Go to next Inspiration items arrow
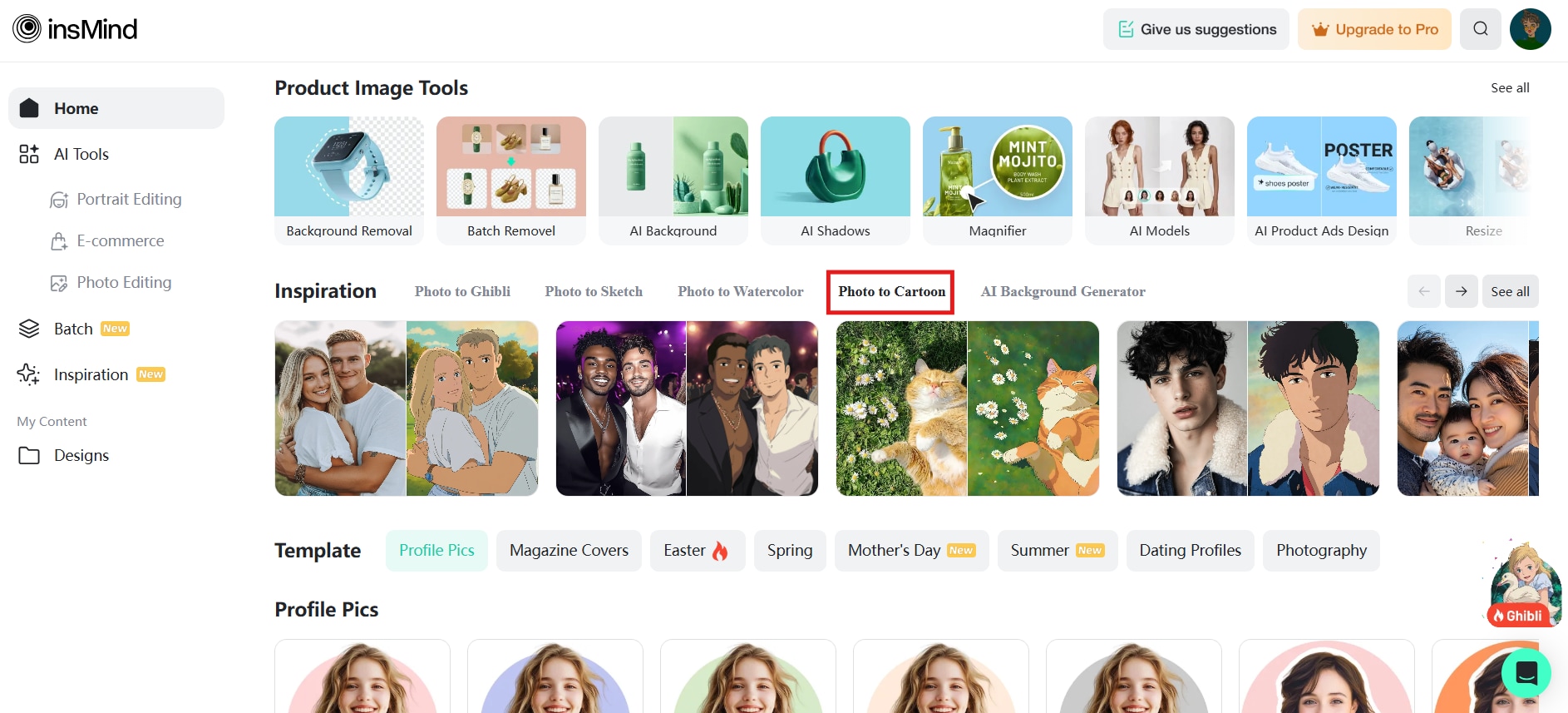This screenshot has height=713, width=1568. pyautogui.click(x=1462, y=291)
